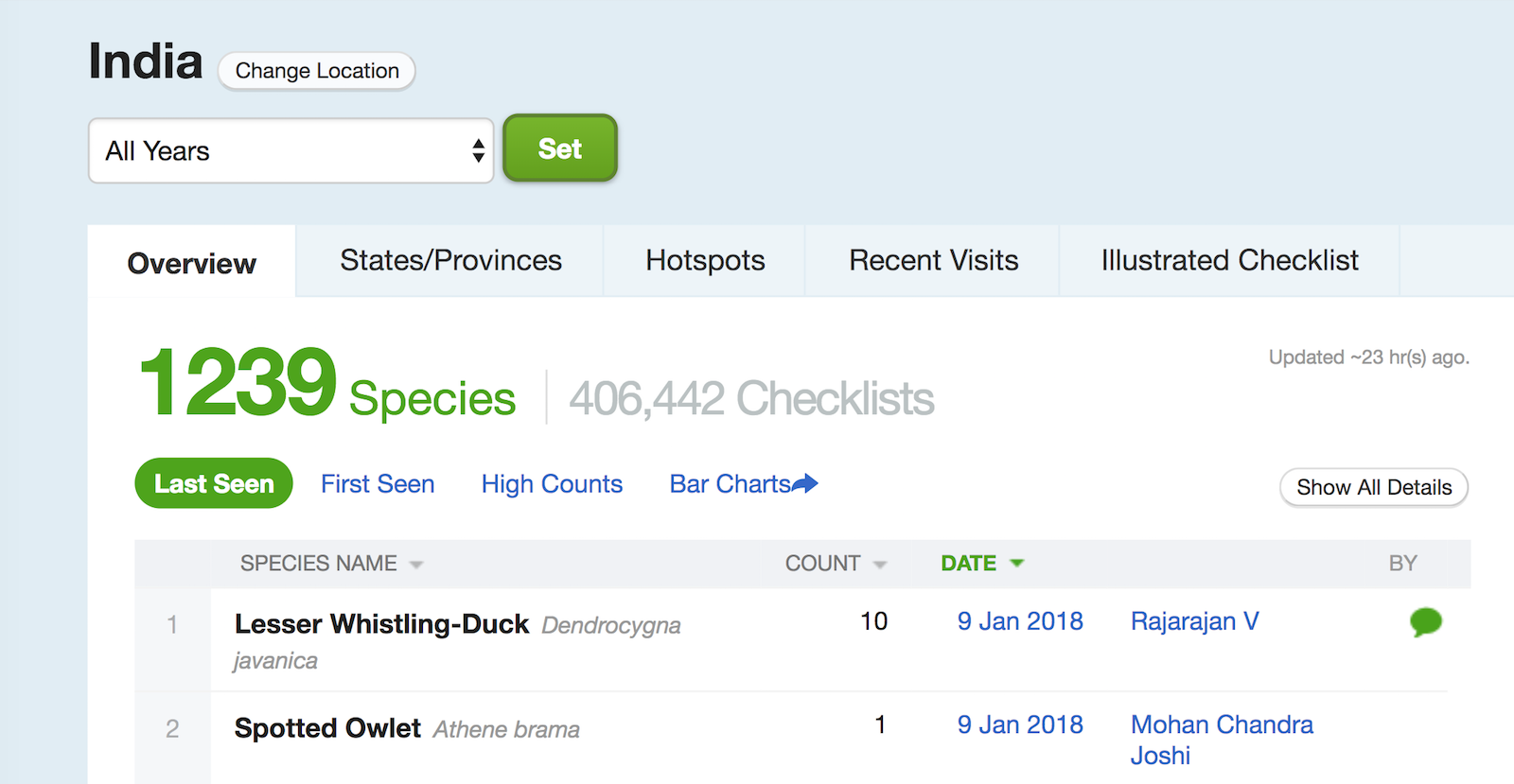Toggle to First Seen view
The width and height of the screenshot is (1514, 784).
378,483
